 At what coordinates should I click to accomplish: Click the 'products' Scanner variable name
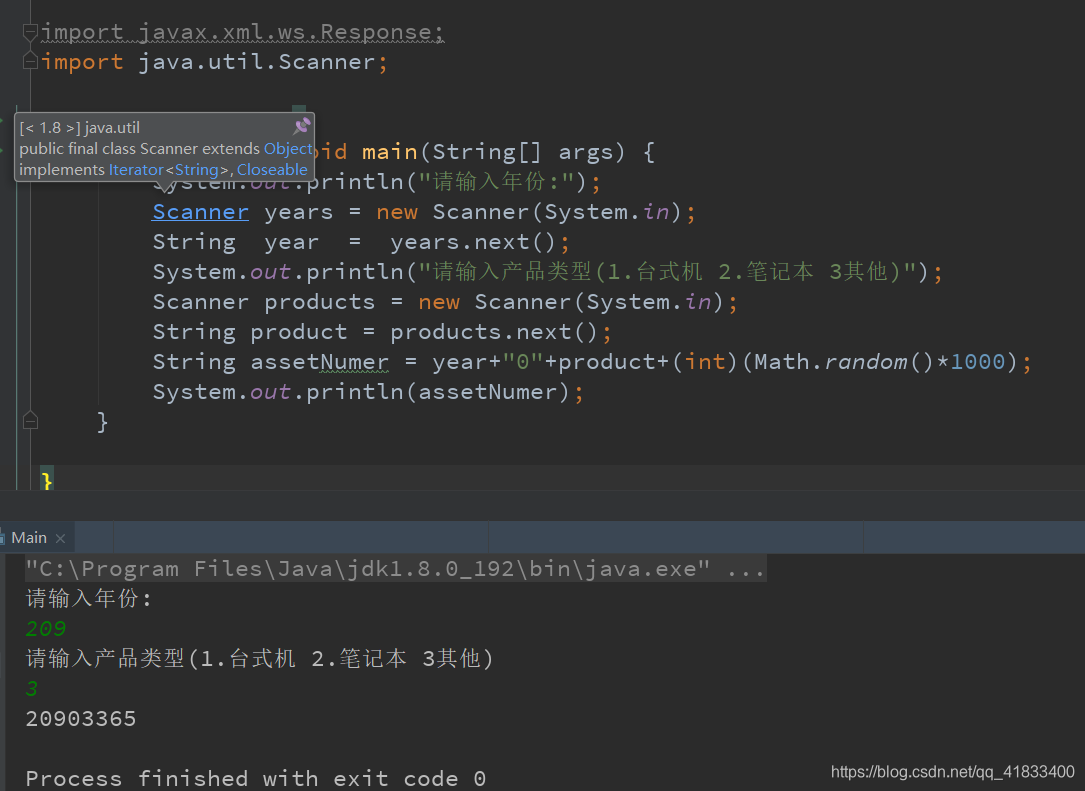tap(319, 302)
